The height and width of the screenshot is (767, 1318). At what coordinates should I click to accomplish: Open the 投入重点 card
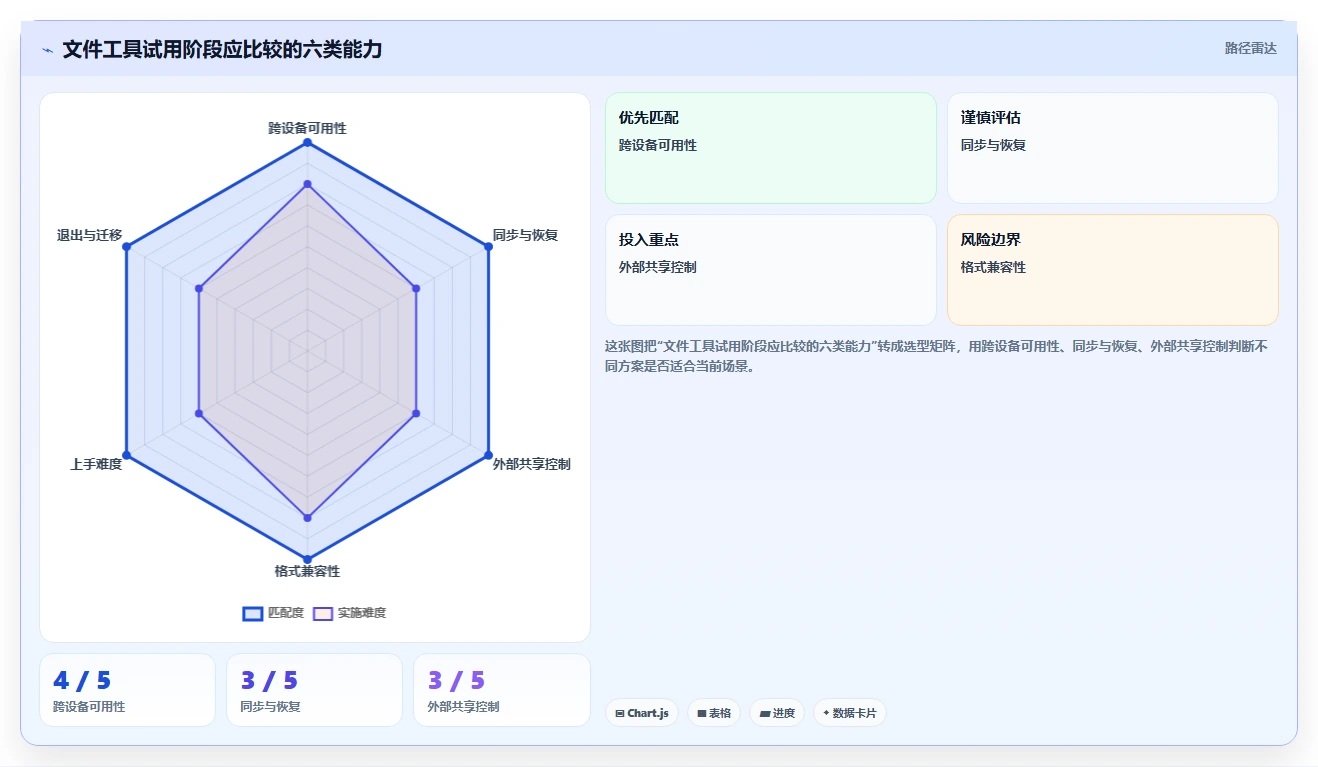[x=771, y=270]
